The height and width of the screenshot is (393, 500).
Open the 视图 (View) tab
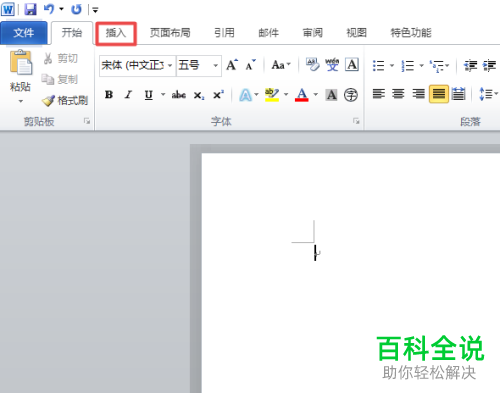click(356, 33)
